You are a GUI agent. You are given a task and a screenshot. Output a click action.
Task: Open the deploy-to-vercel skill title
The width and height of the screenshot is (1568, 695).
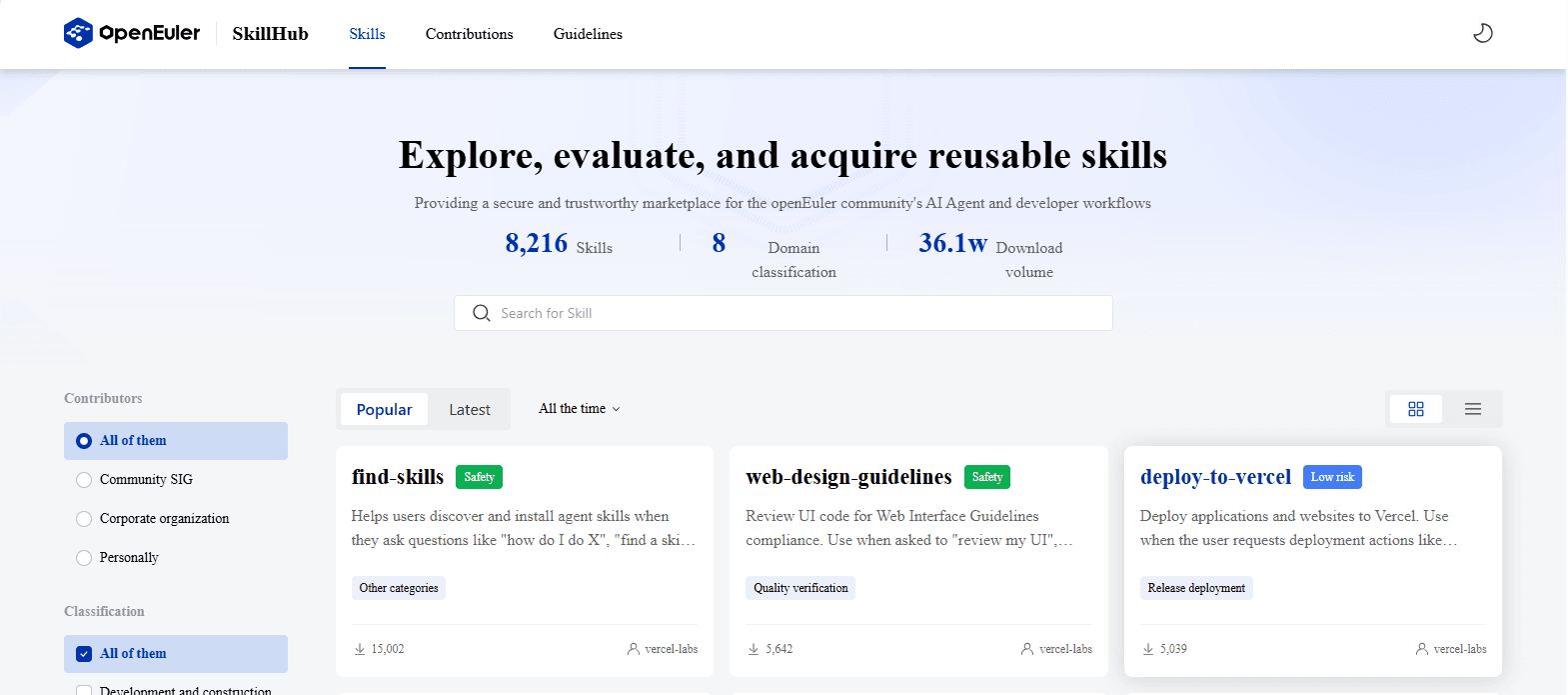pos(1215,477)
